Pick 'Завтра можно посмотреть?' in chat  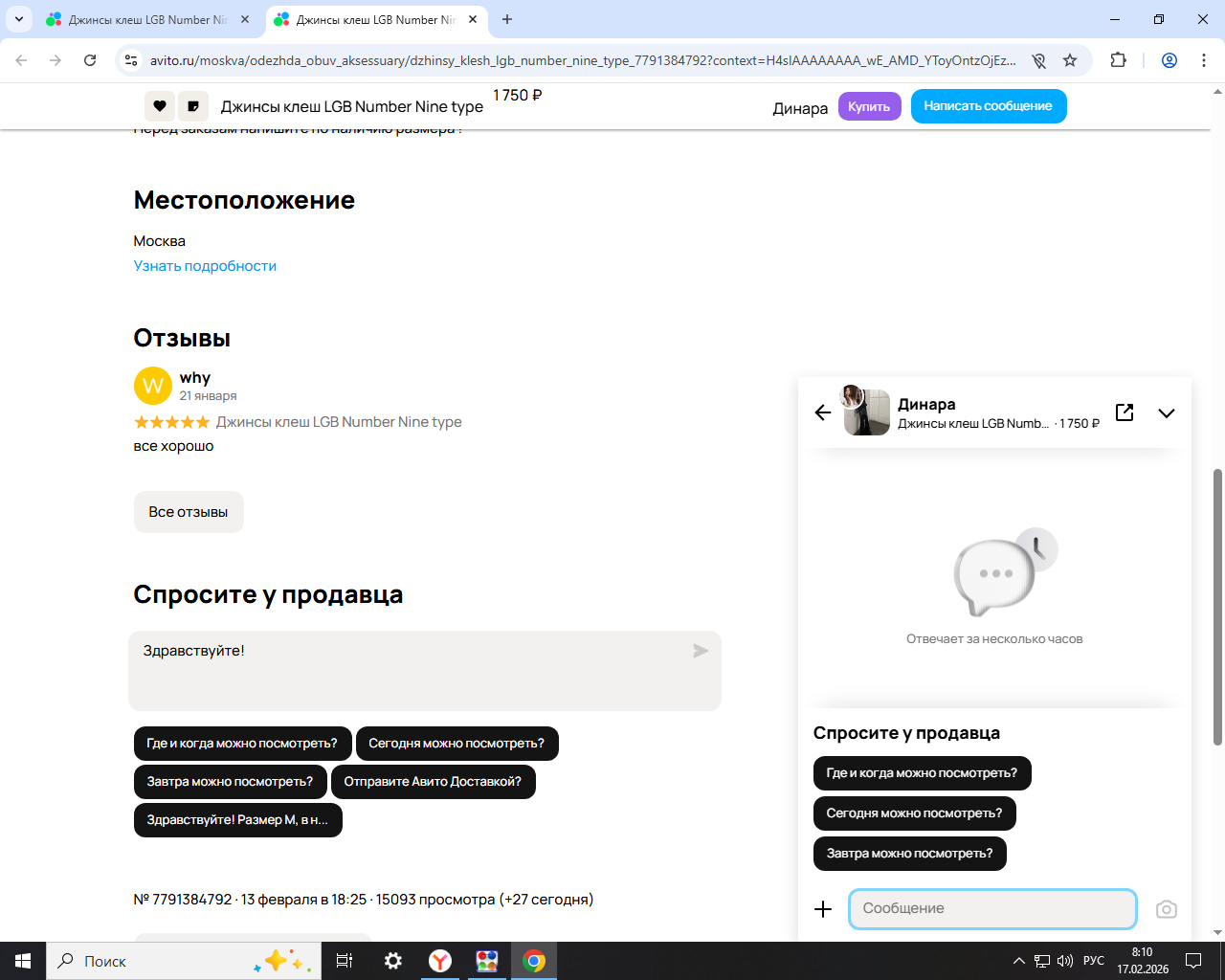(909, 854)
